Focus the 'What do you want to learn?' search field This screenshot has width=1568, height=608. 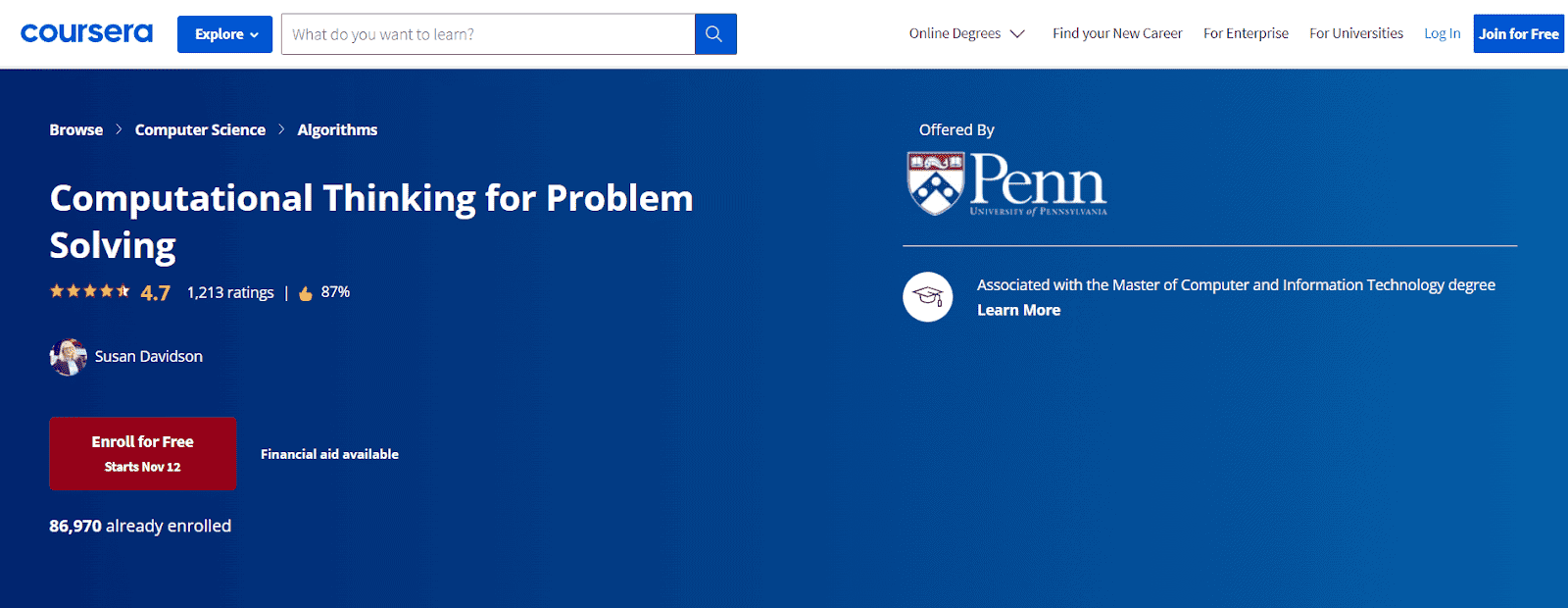488,34
